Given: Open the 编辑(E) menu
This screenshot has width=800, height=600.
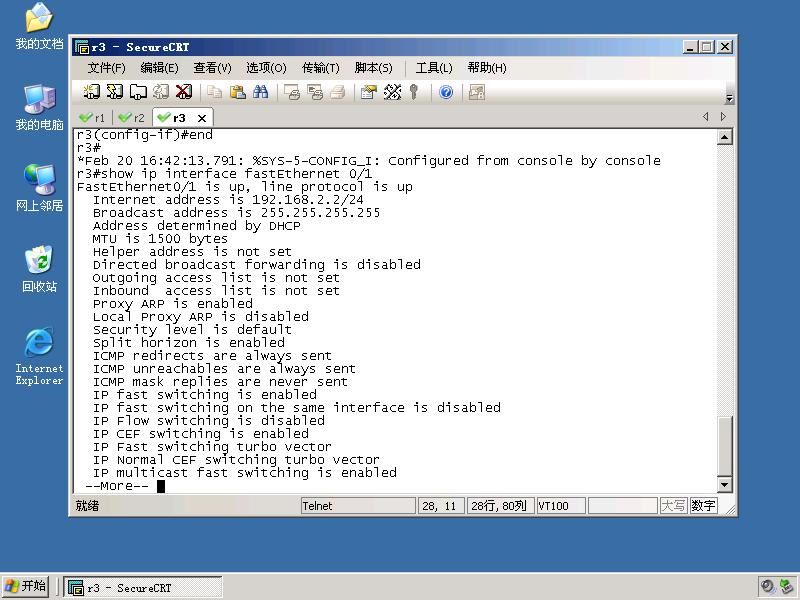Looking at the screenshot, I should click(159, 68).
